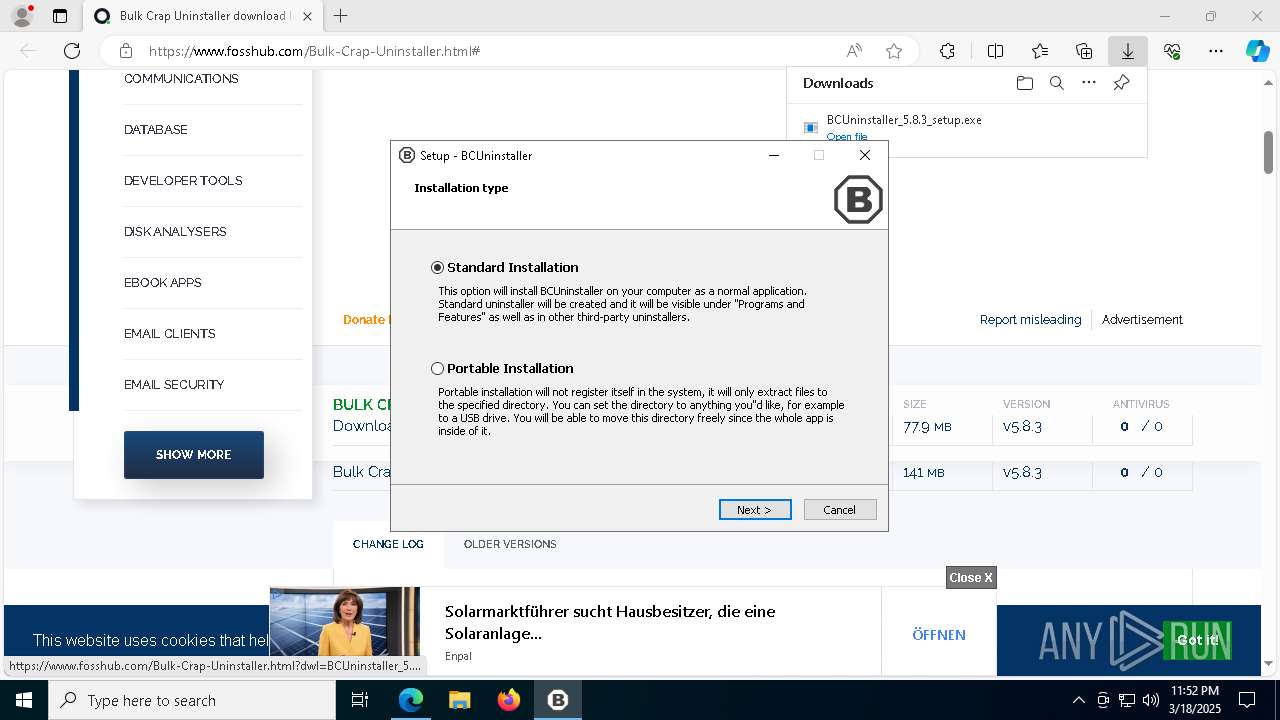Viewport: 1280px width, 720px height.
Task: Switch to OLDER VERSIONS tab
Action: click(x=510, y=544)
